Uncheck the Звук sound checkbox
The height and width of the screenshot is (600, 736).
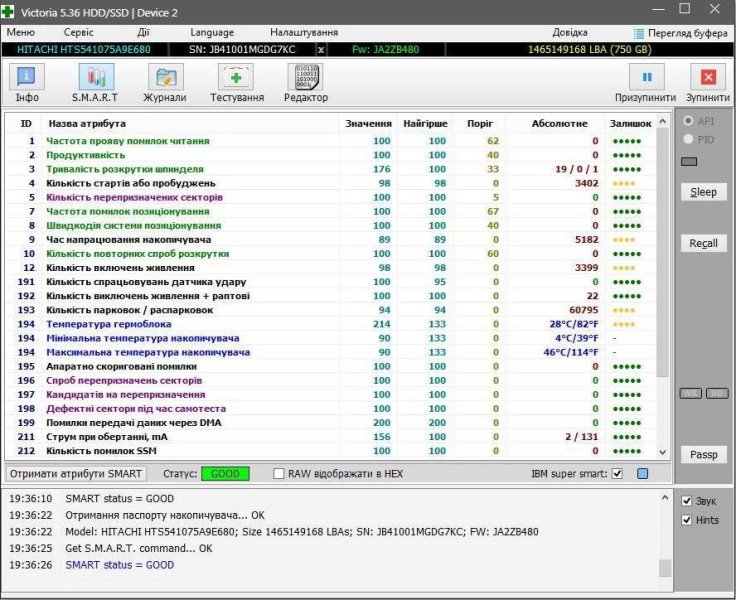click(x=687, y=501)
